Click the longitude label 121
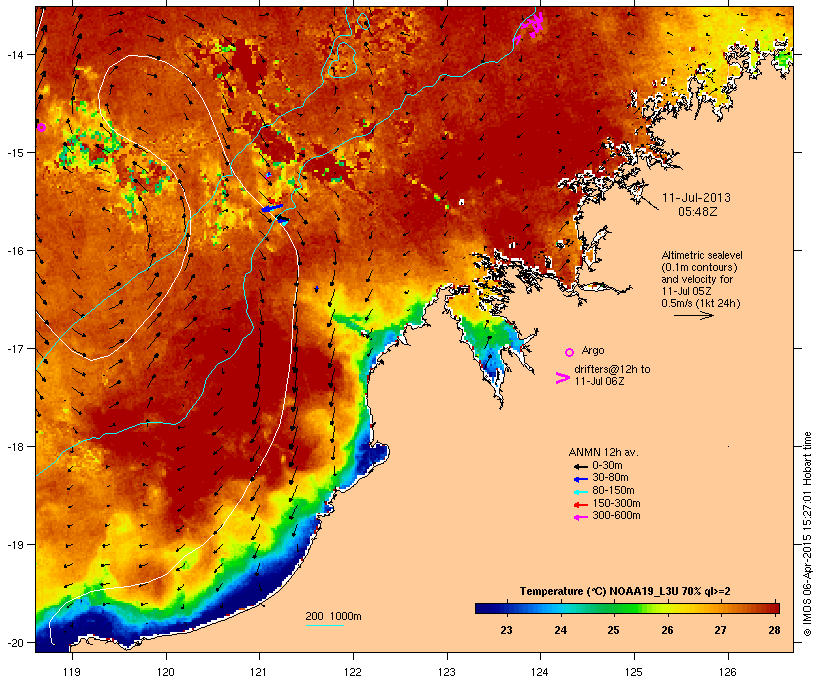Viewport: 820px width, 680px height. point(259,672)
